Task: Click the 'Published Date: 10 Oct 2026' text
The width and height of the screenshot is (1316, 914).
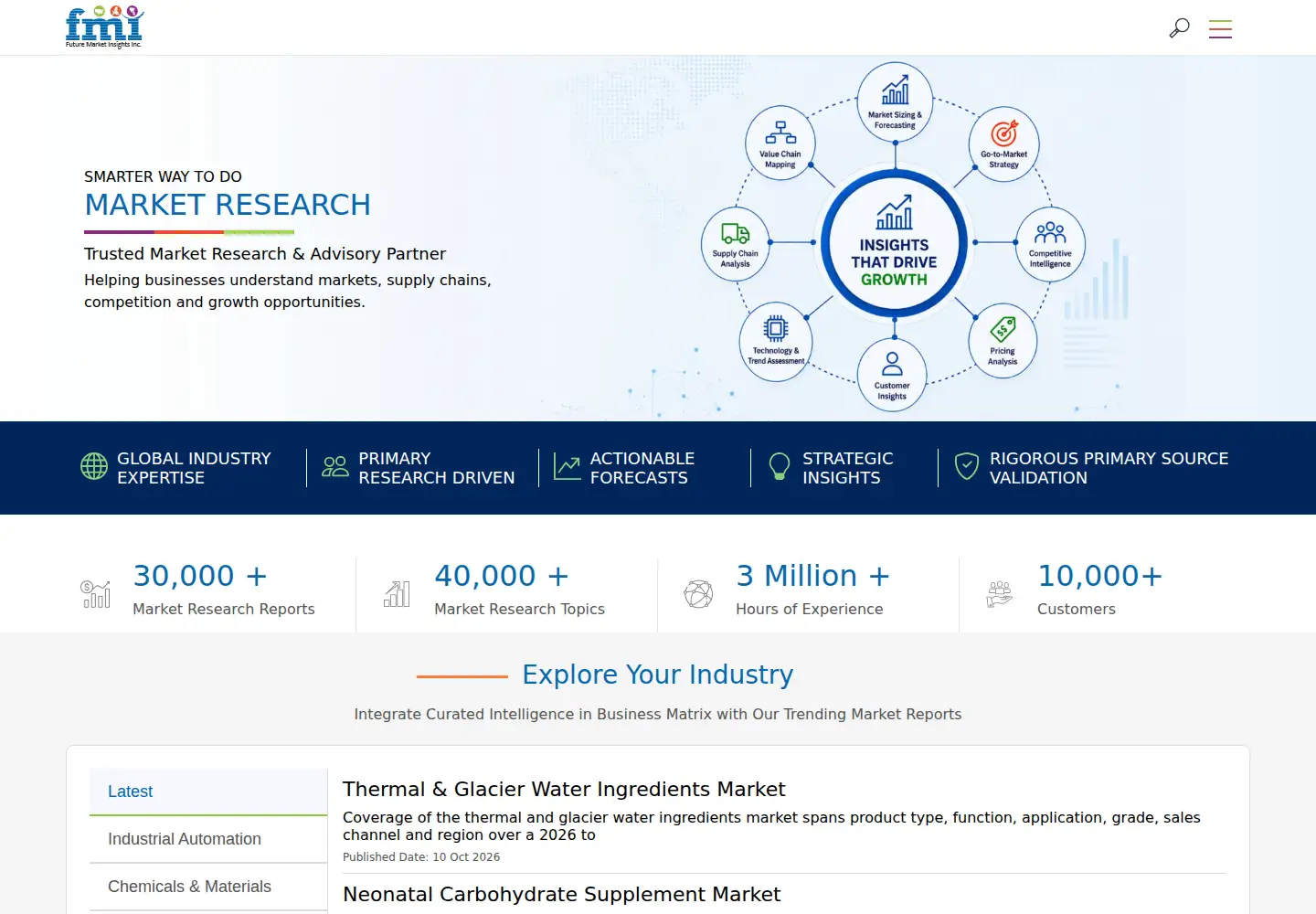Action: pos(421,856)
